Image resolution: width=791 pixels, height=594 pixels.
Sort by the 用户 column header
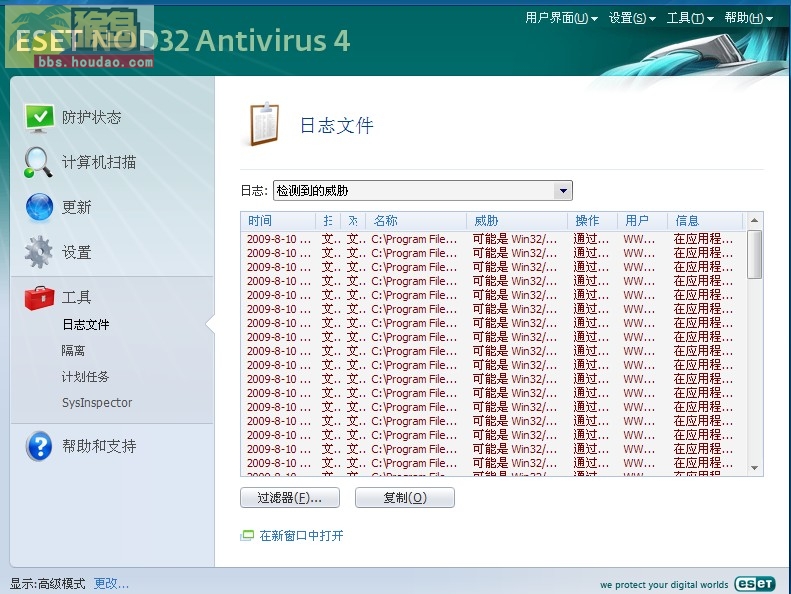[643, 221]
